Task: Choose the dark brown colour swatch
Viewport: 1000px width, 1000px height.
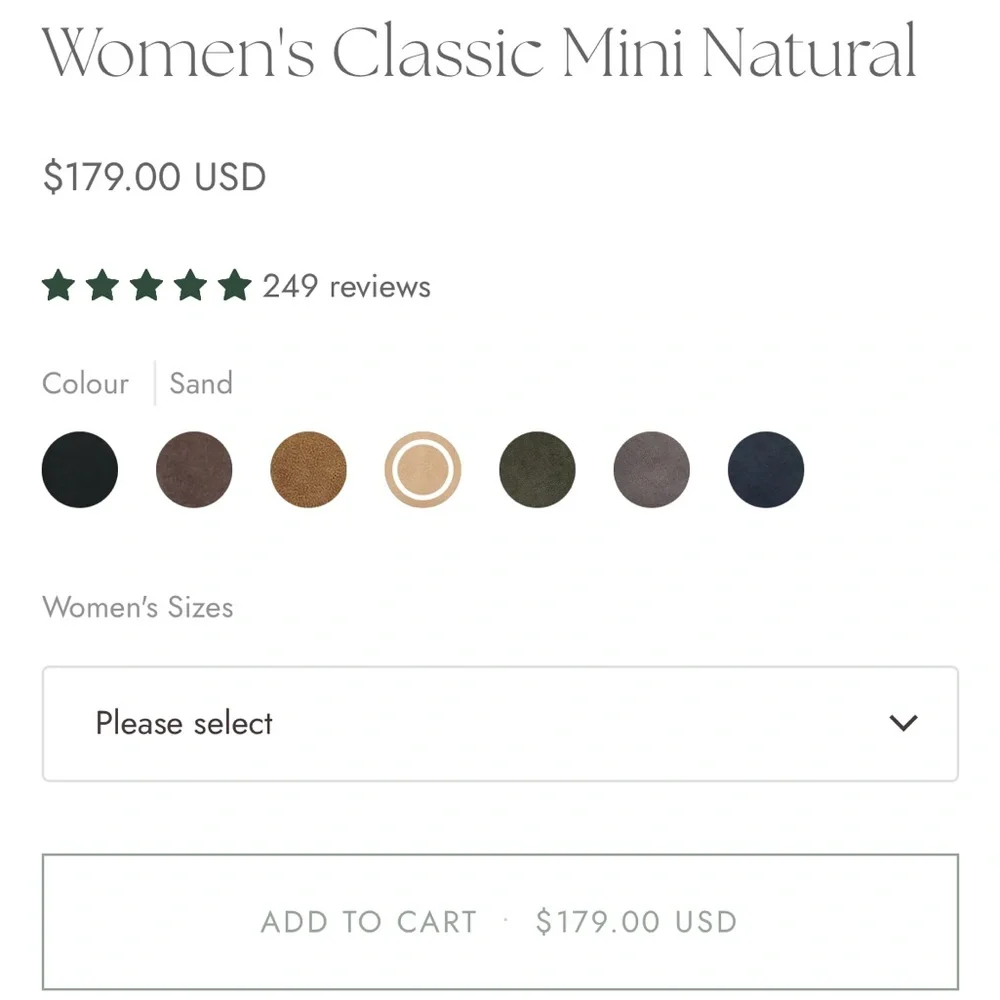Action: point(194,469)
